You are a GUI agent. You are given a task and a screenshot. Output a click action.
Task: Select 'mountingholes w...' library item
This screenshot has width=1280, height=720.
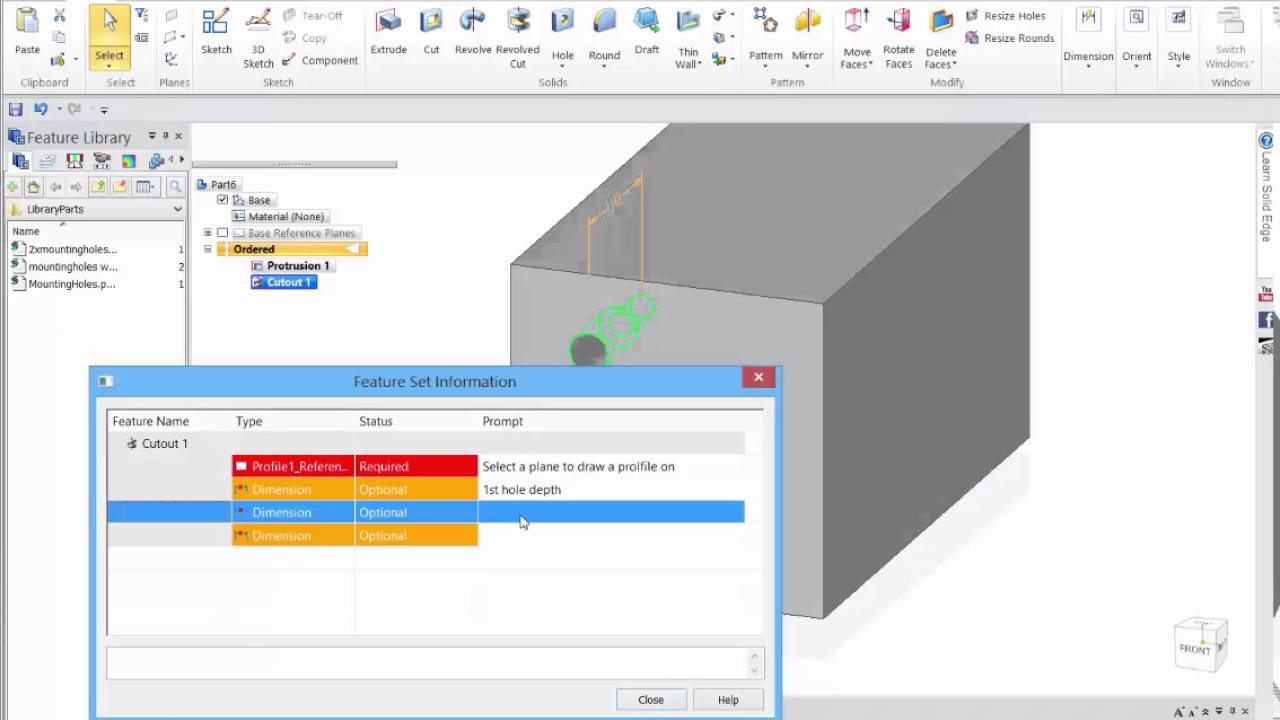pos(73,267)
